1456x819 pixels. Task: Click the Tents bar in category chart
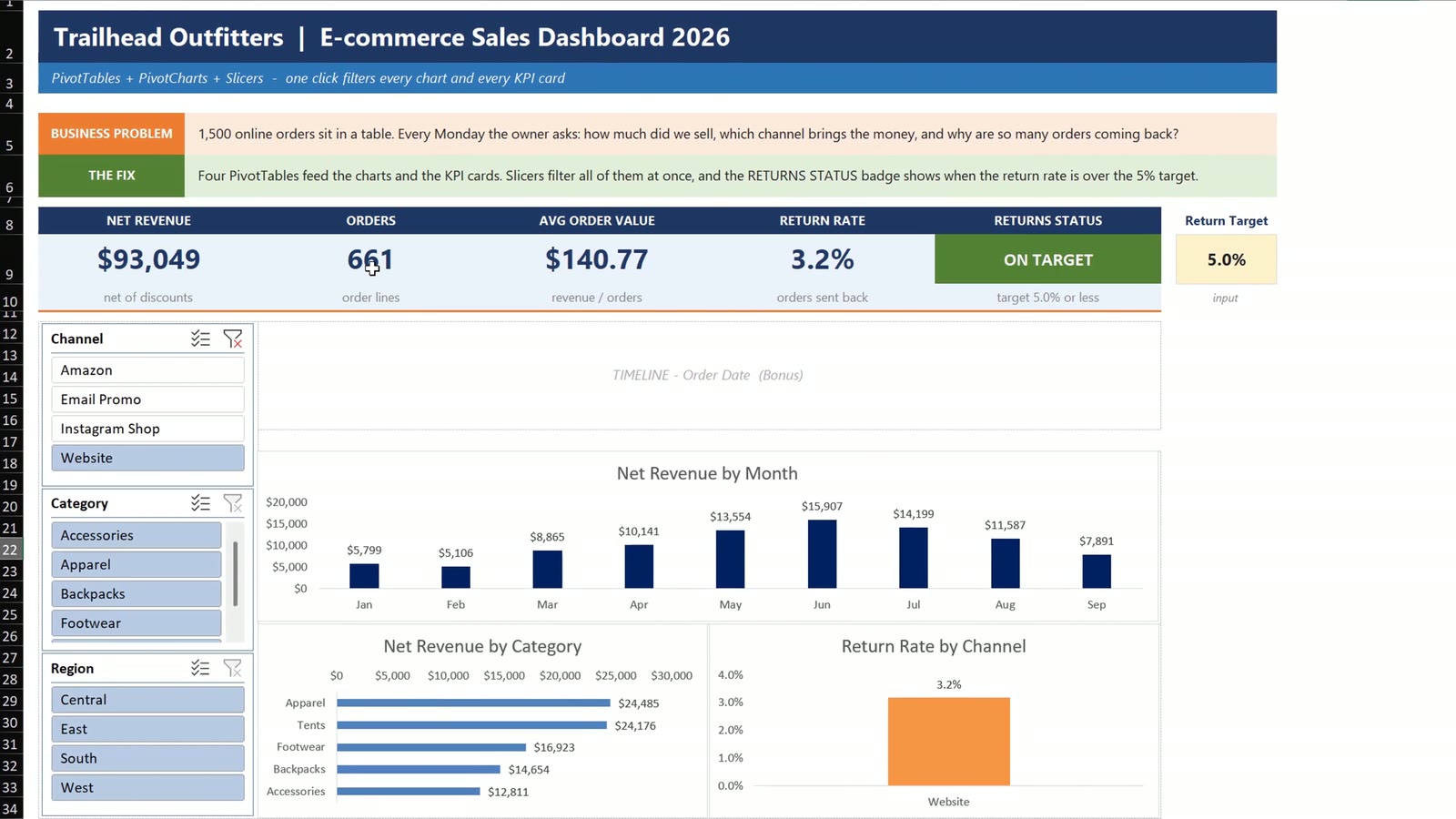coord(471,725)
